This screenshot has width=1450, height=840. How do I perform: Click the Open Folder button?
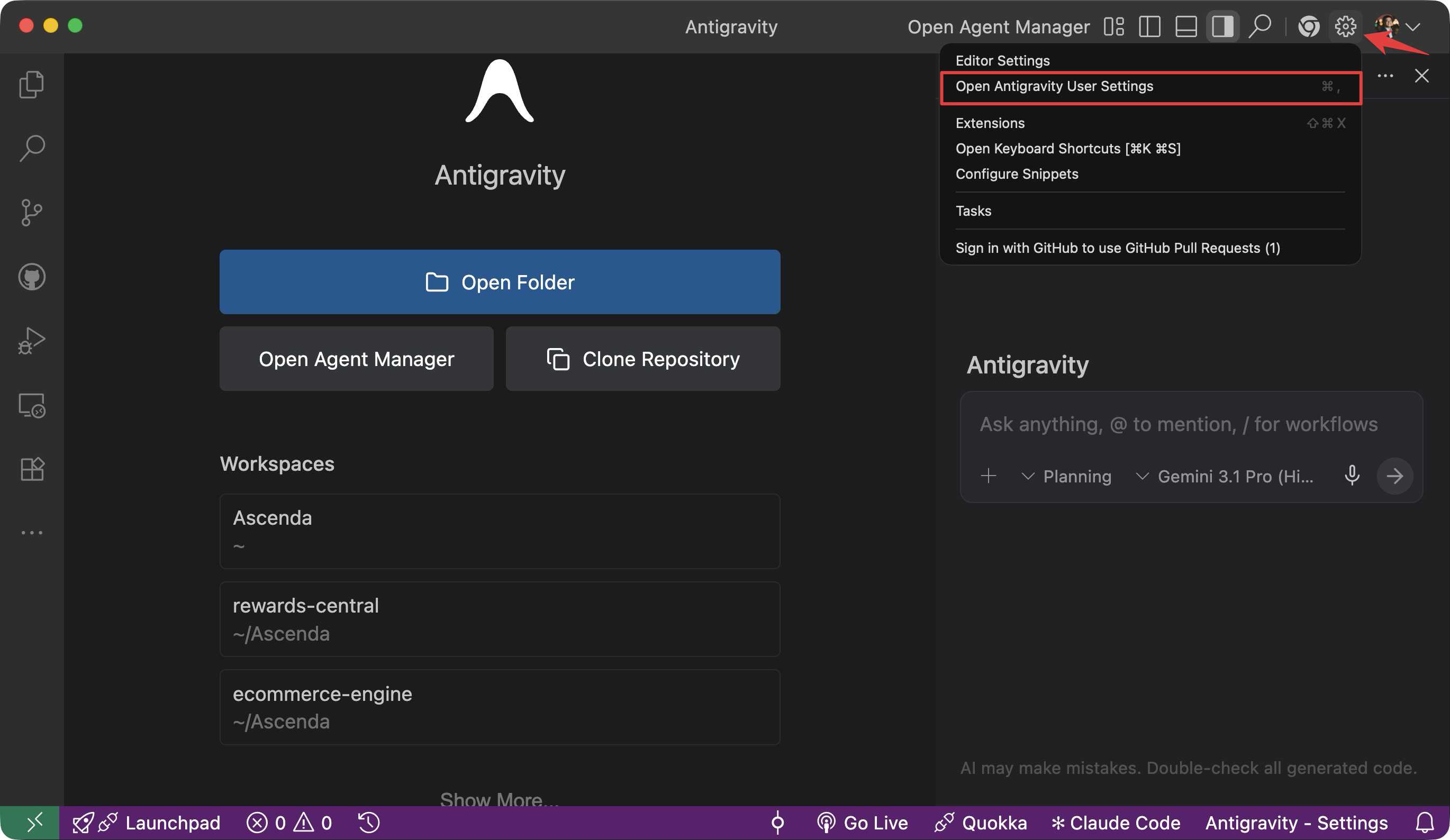pos(500,282)
